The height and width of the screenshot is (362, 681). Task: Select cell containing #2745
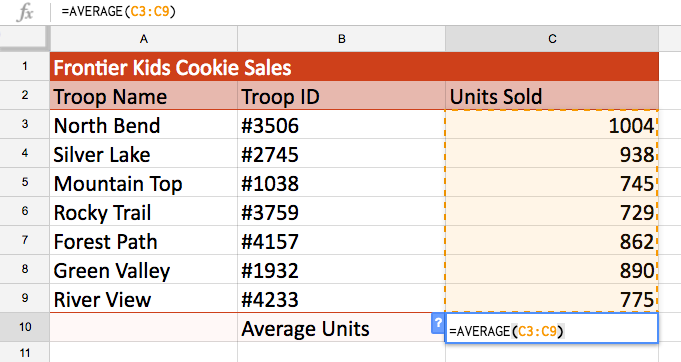(x=341, y=154)
